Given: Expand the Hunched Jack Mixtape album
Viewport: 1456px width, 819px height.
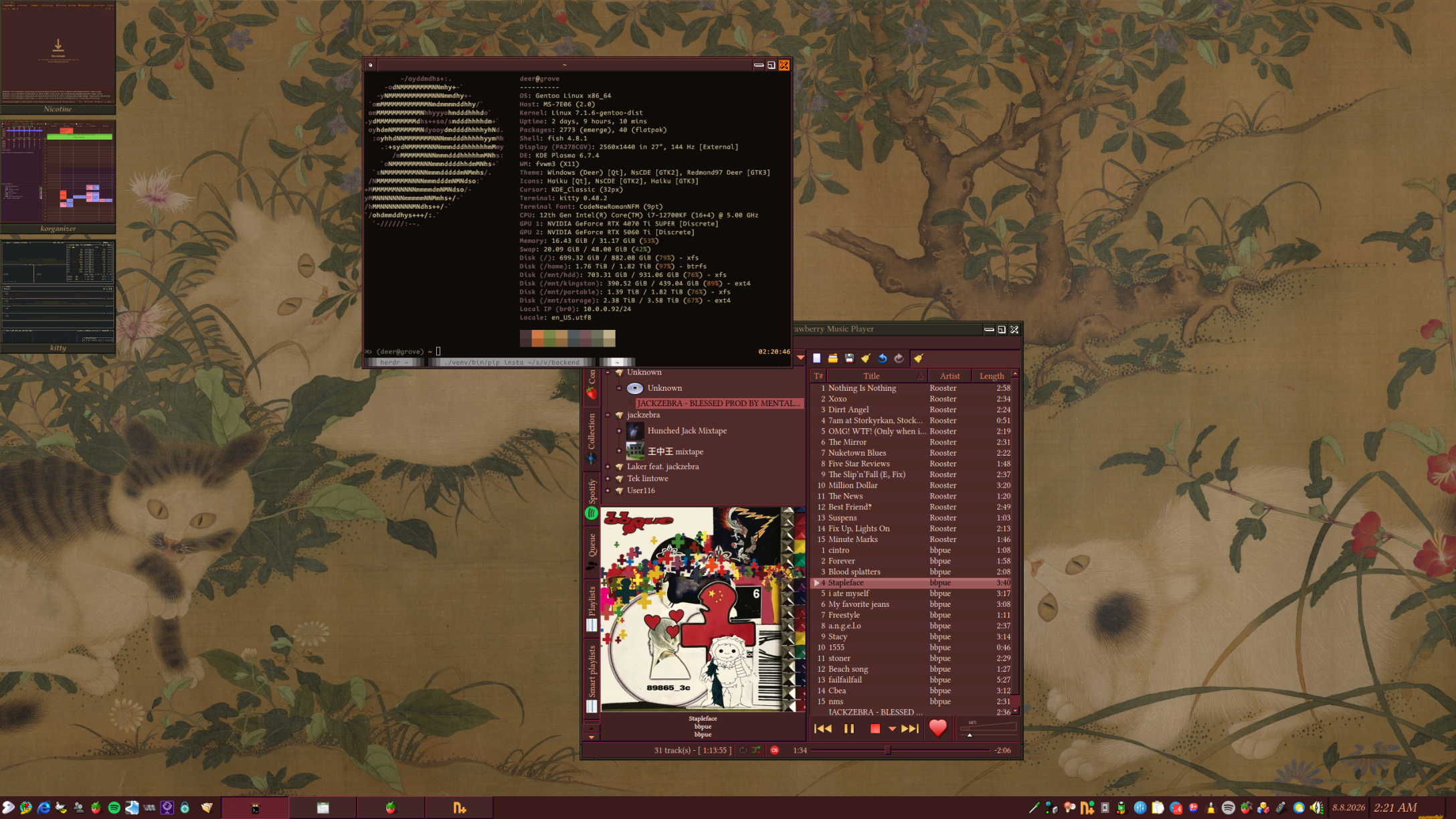Looking at the screenshot, I should tap(620, 431).
